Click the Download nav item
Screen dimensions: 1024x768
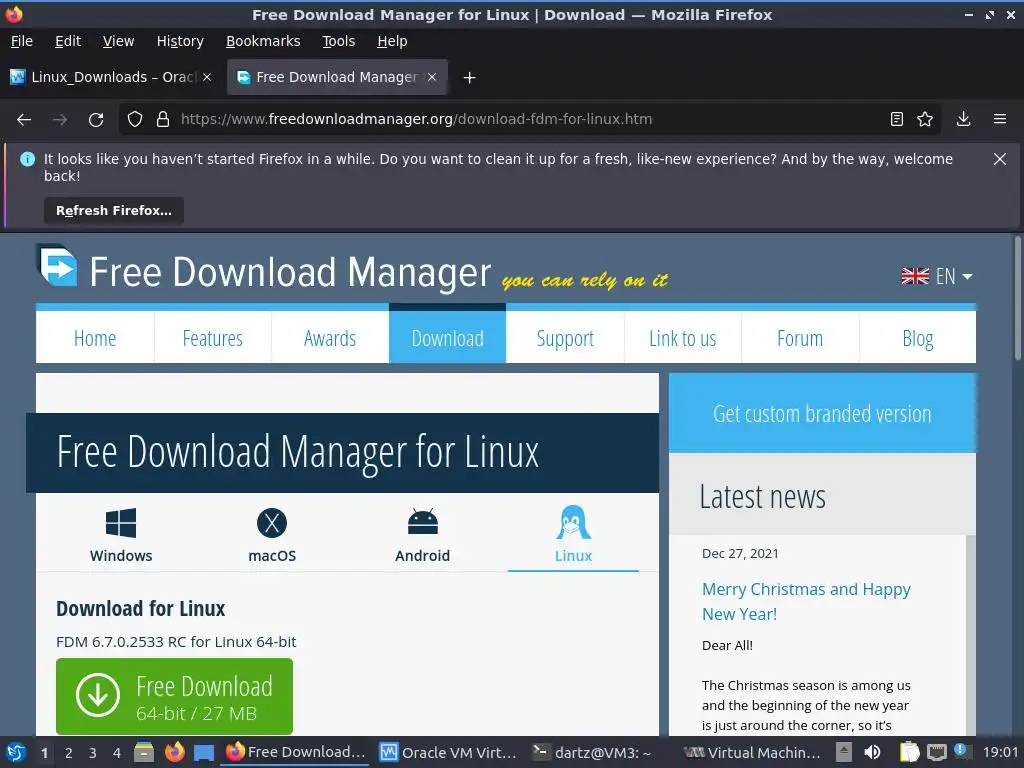click(447, 337)
